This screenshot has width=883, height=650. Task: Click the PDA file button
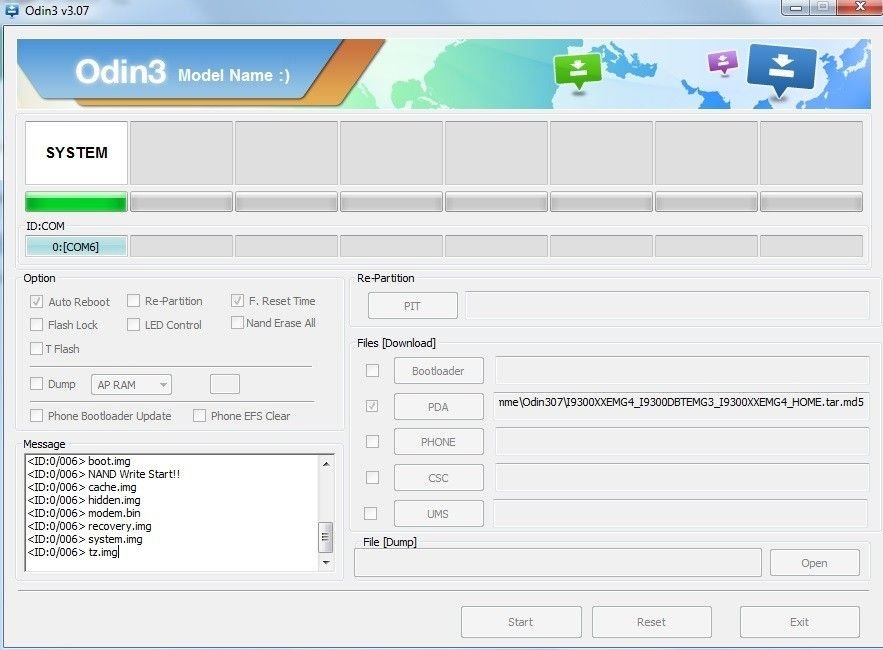(x=439, y=407)
